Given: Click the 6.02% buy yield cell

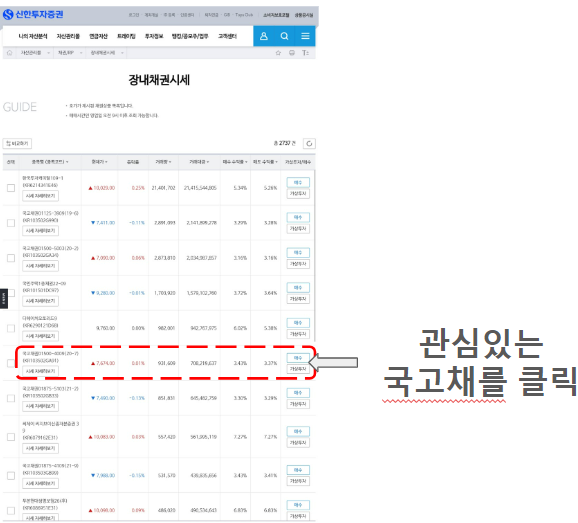Looking at the screenshot, I should 240,328.
